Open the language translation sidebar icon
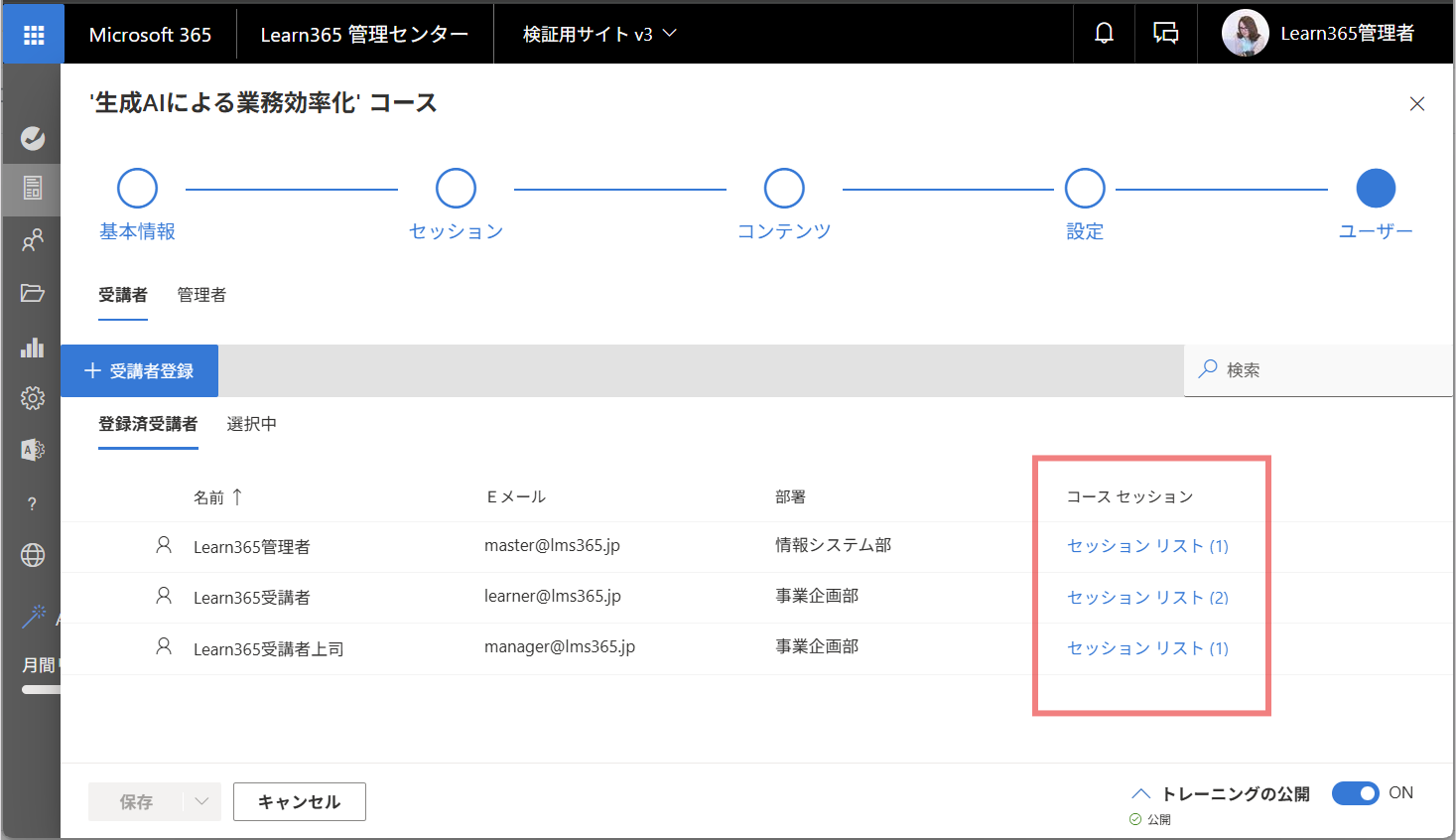Screen dimensions: 1456x840 click(x=33, y=450)
